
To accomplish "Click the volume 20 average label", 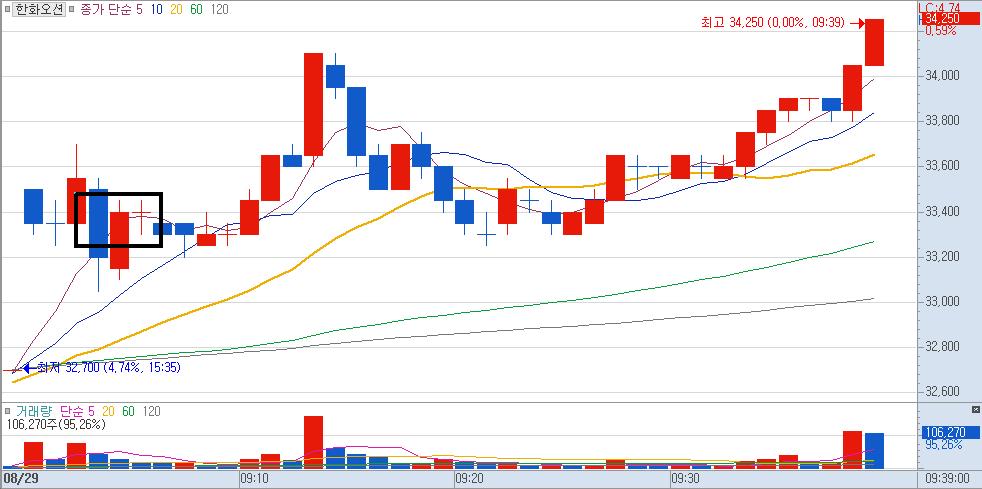I will point(108,411).
